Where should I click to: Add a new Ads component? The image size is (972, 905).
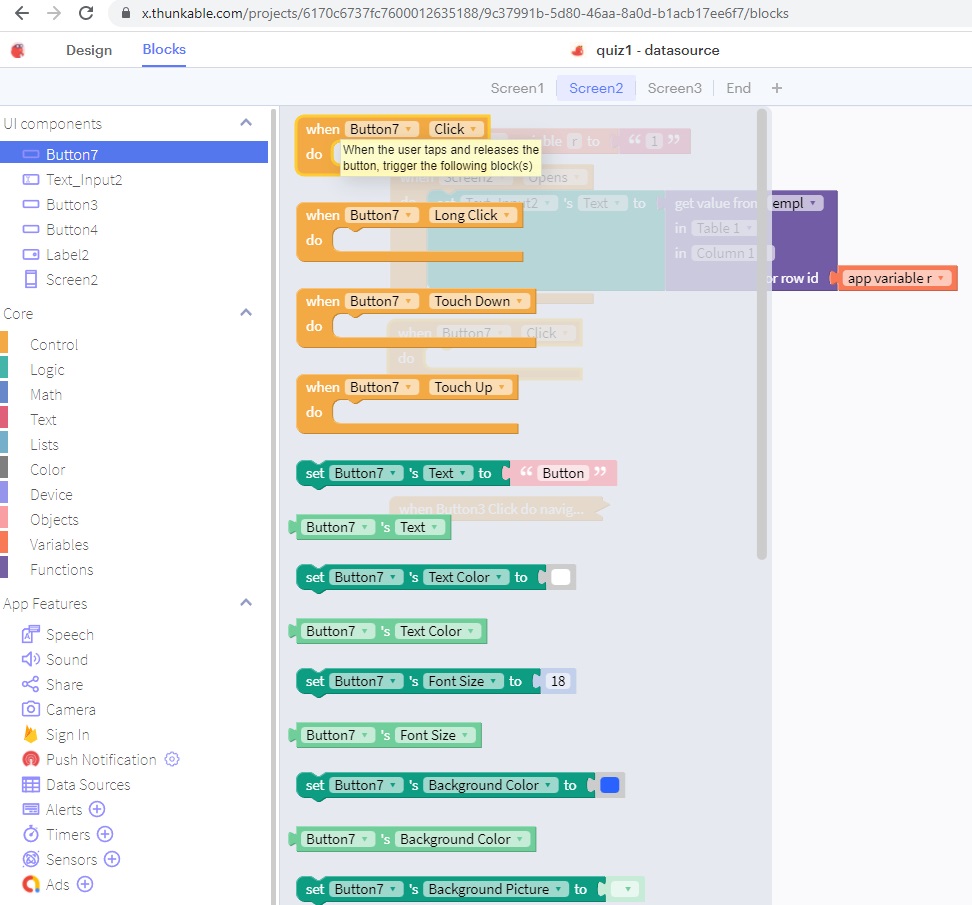tap(85, 884)
